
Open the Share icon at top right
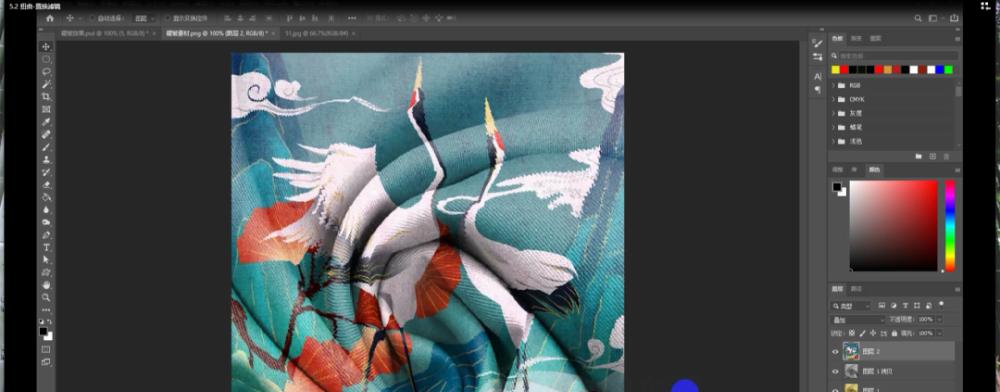coord(954,18)
